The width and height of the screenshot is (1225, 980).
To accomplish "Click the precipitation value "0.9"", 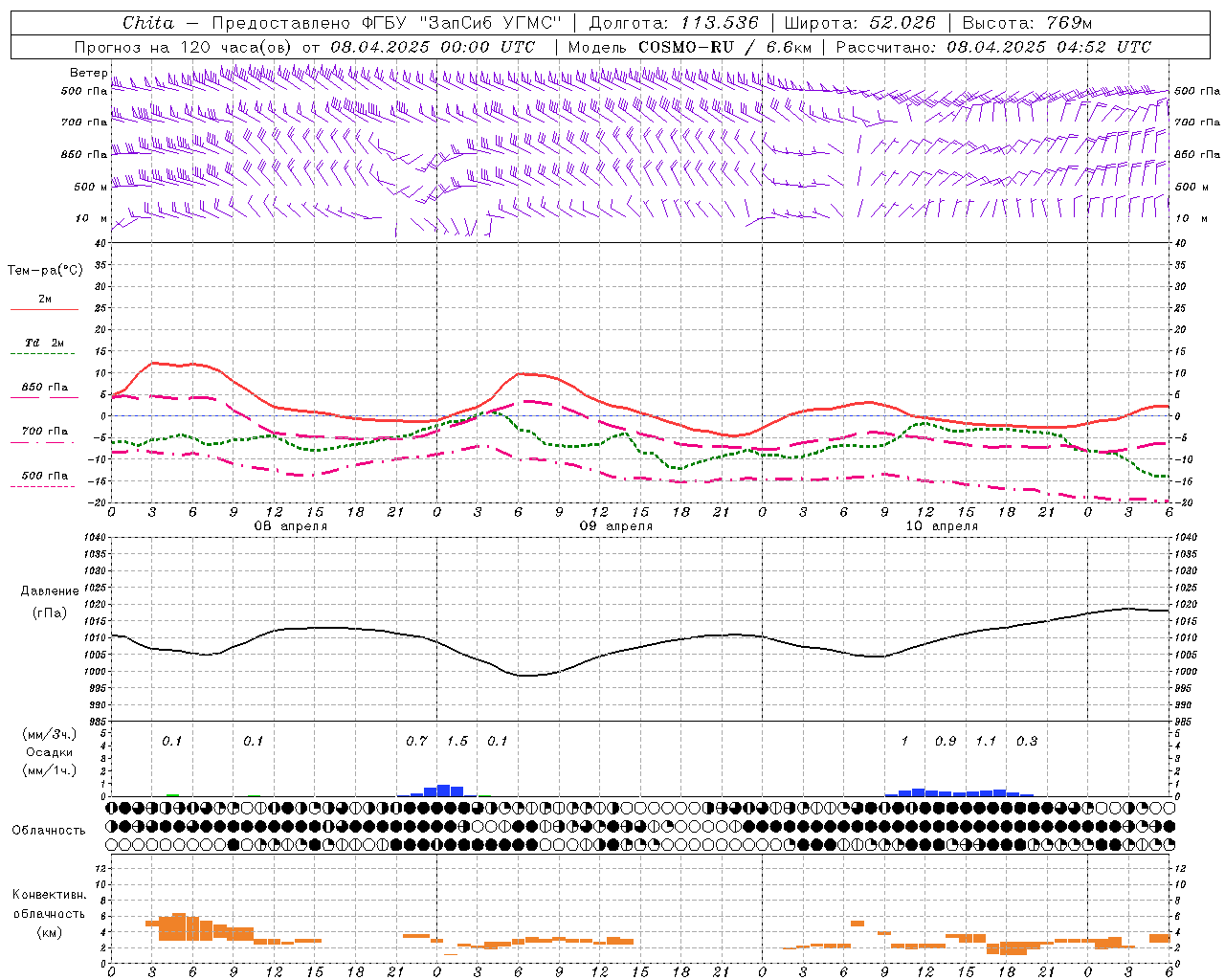I will (x=946, y=742).
